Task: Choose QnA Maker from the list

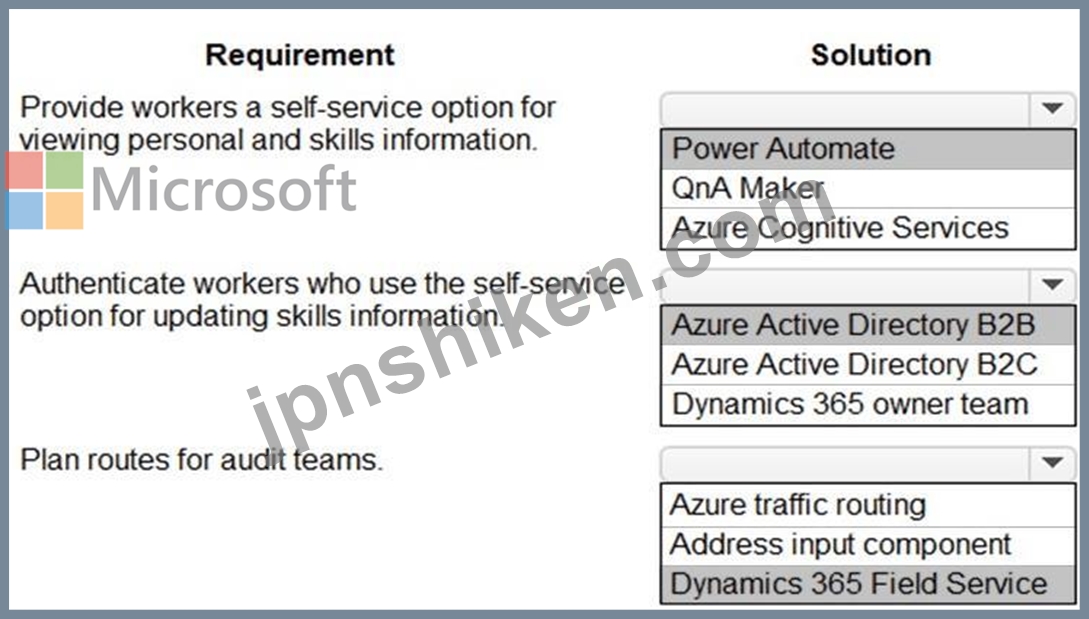Action: [x=867, y=188]
